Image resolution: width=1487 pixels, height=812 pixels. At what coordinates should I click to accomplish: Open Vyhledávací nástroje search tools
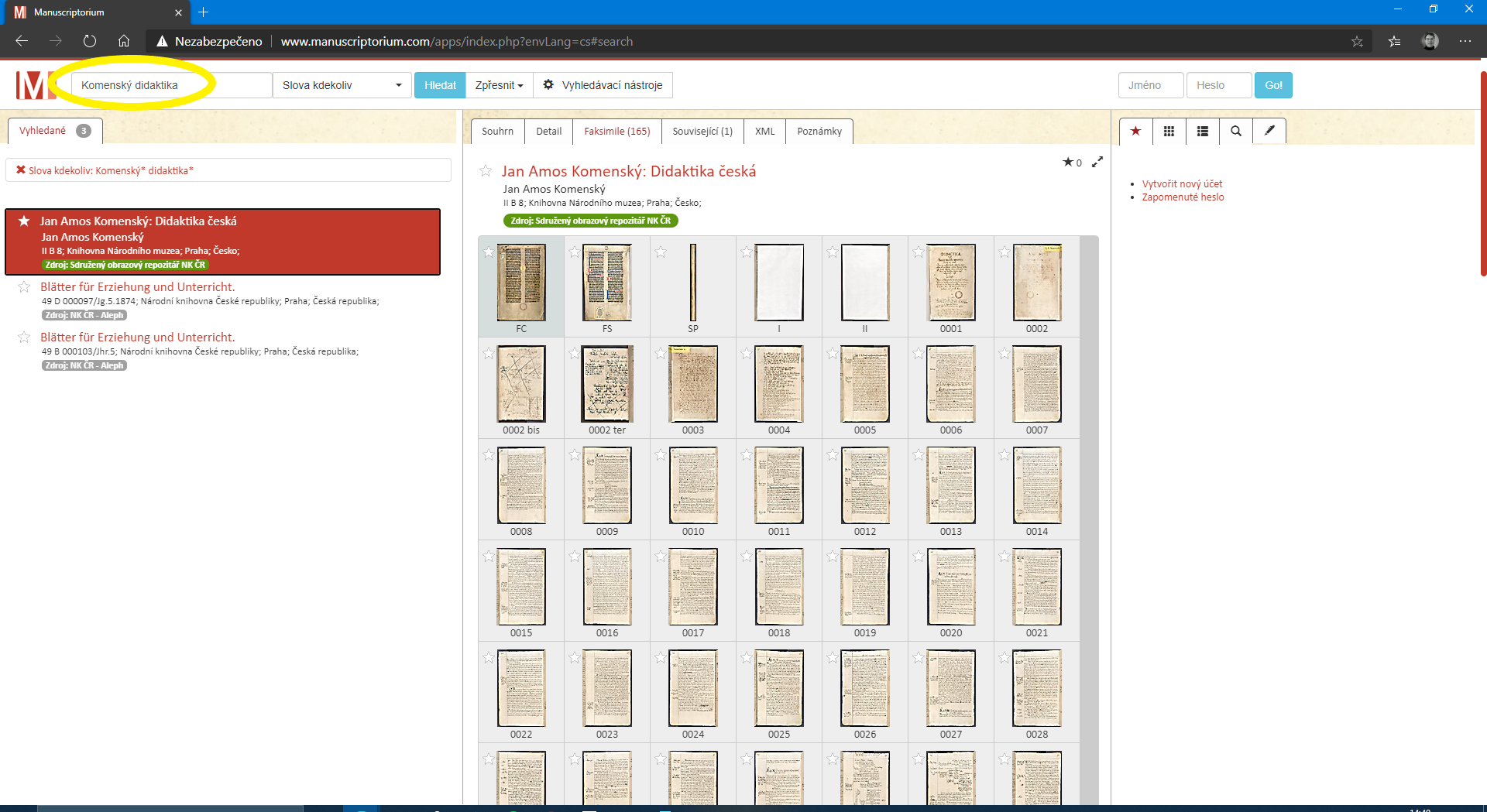[603, 85]
